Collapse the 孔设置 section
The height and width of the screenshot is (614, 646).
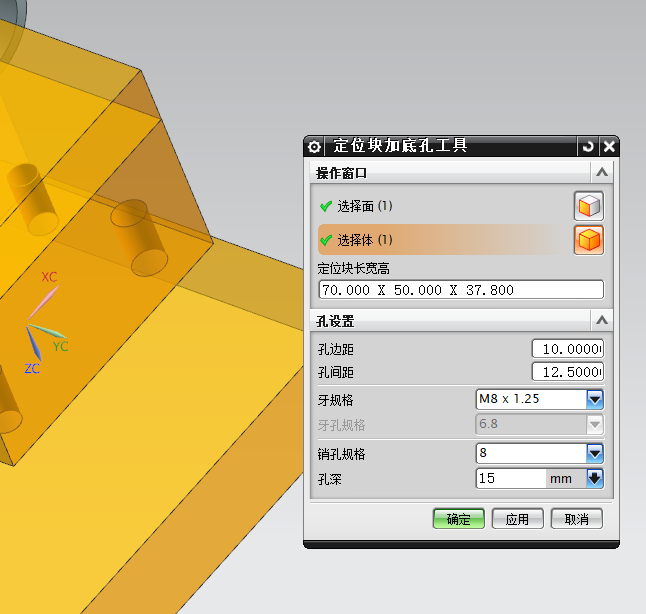pyautogui.click(x=602, y=320)
